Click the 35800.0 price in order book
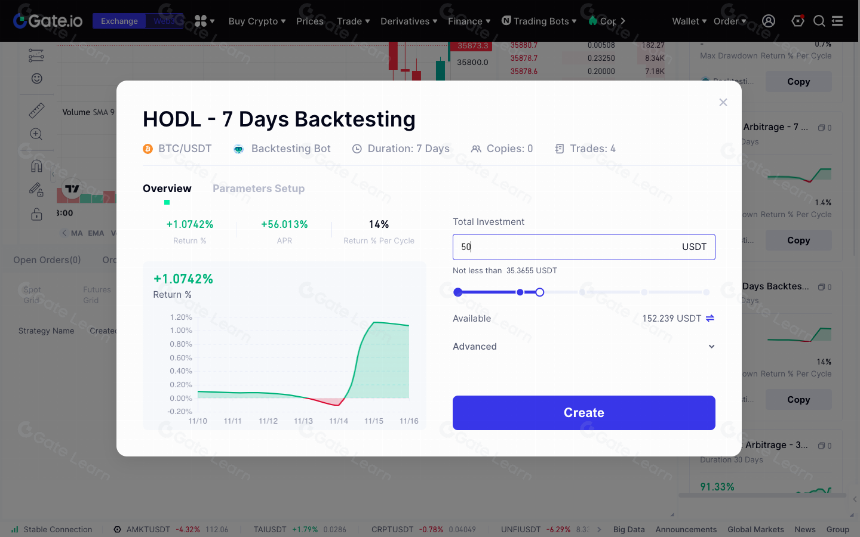Screen dimensions: 860x537 pos(472,62)
